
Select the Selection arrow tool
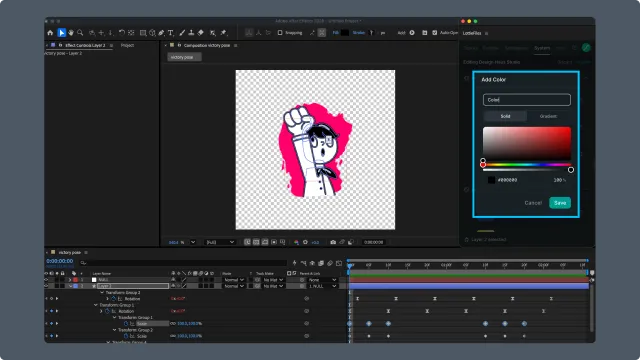tap(62, 33)
